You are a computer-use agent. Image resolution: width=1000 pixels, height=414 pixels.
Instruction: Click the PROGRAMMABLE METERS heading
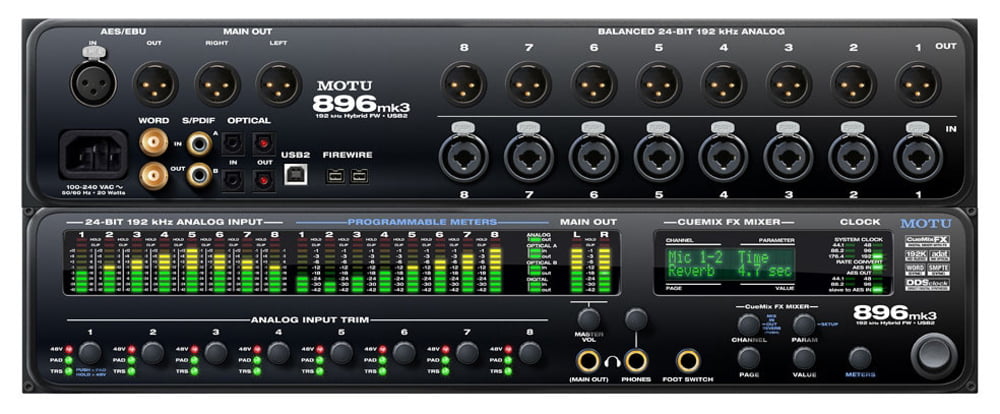click(422, 222)
